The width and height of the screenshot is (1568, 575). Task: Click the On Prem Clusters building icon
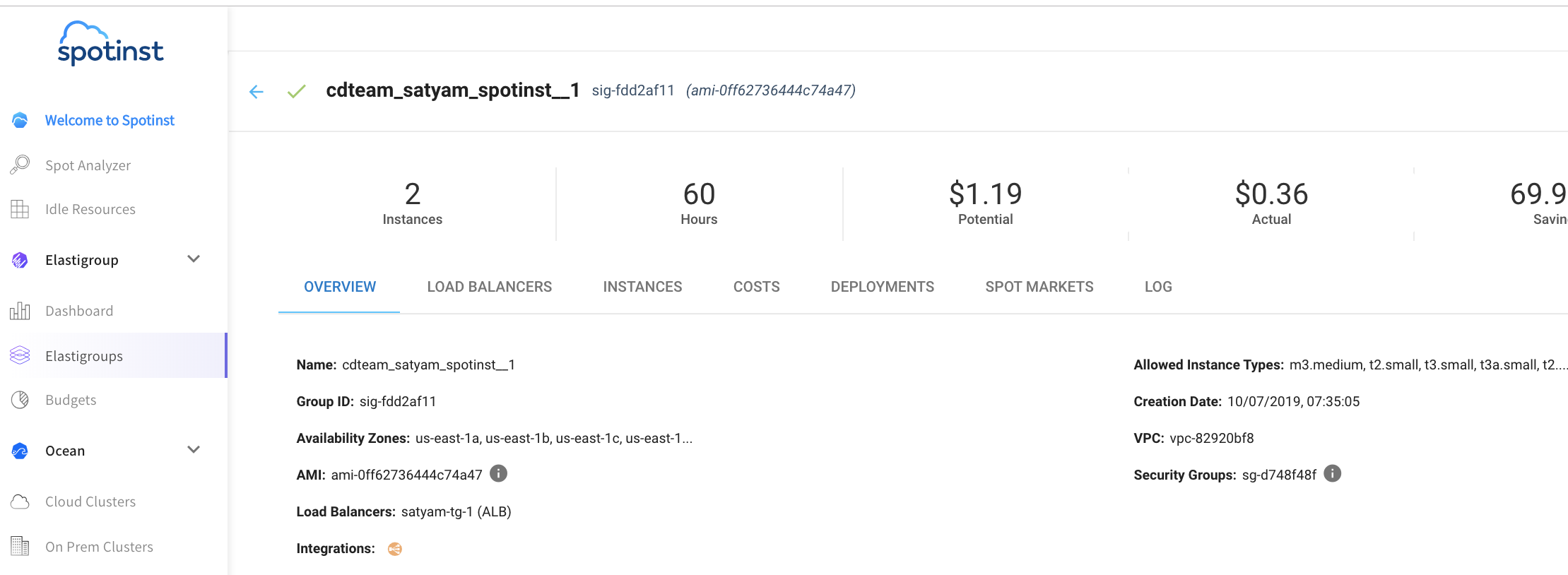20,546
